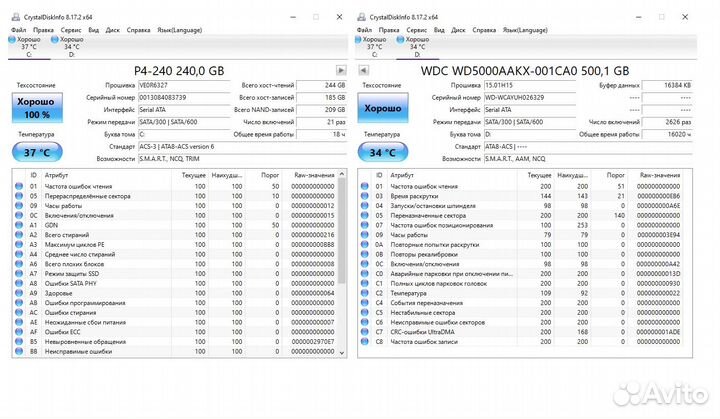The width and height of the screenshot is (720, 419).
Task: Open Справка menu in right window
Action: point(484,30)
